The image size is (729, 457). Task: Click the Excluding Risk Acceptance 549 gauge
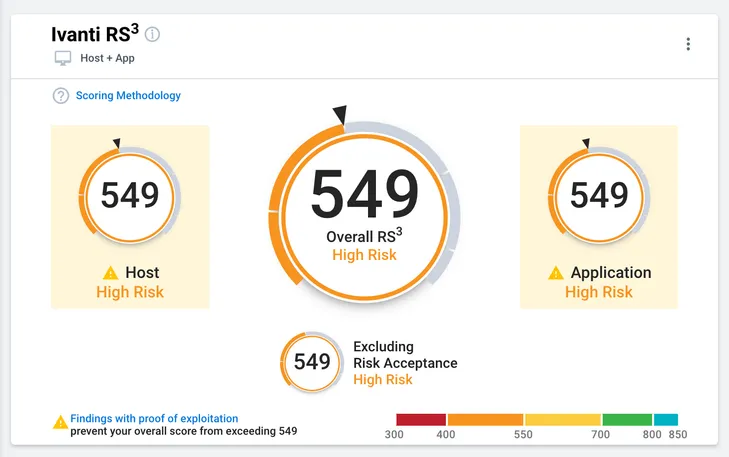pyautogui.click(x=312, y=362)
